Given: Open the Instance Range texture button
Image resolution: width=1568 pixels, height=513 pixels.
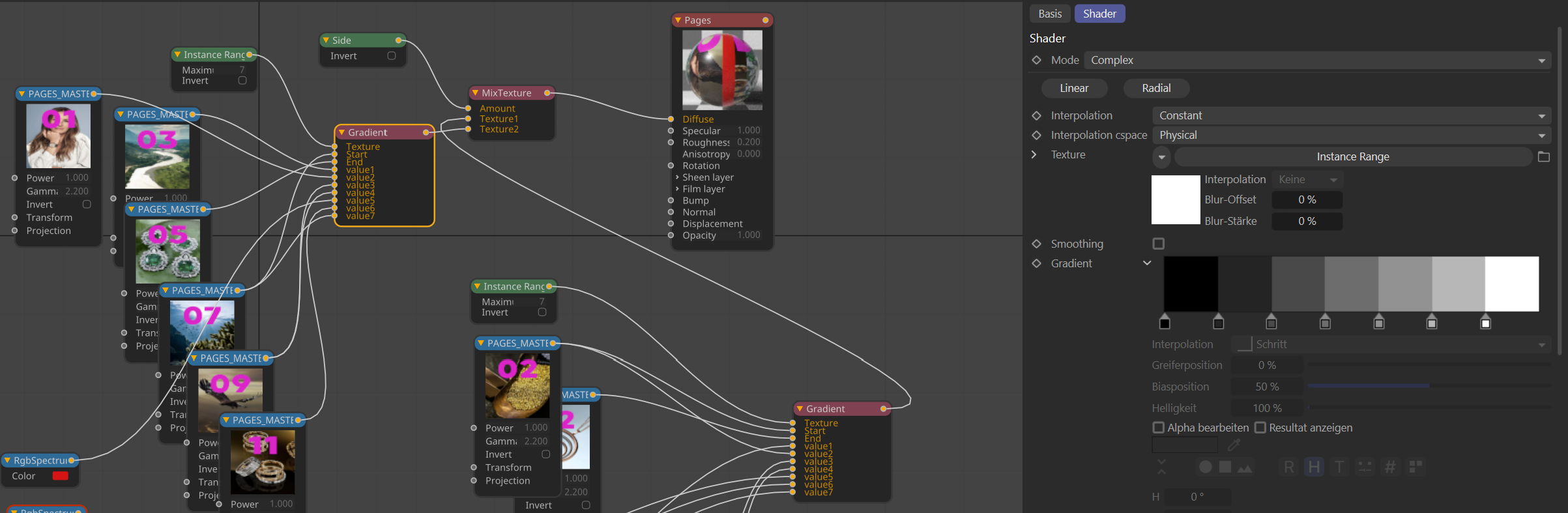Looking at the screenshot, I should tap(1353, 156).
